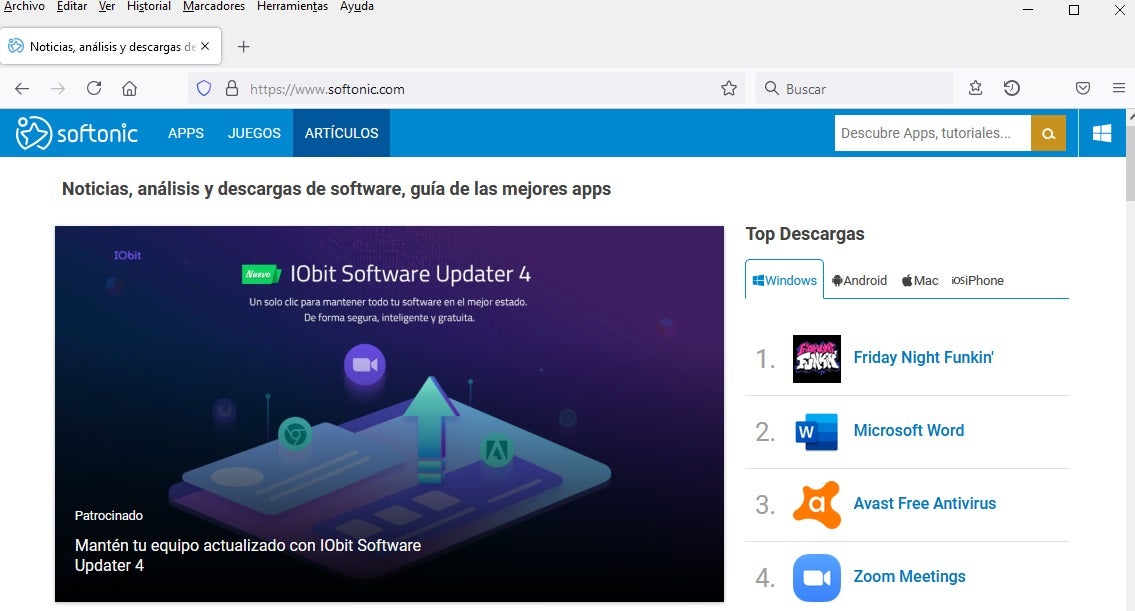
Task: Open the Zoom Meetings link
Action: (x=909, y=576)
